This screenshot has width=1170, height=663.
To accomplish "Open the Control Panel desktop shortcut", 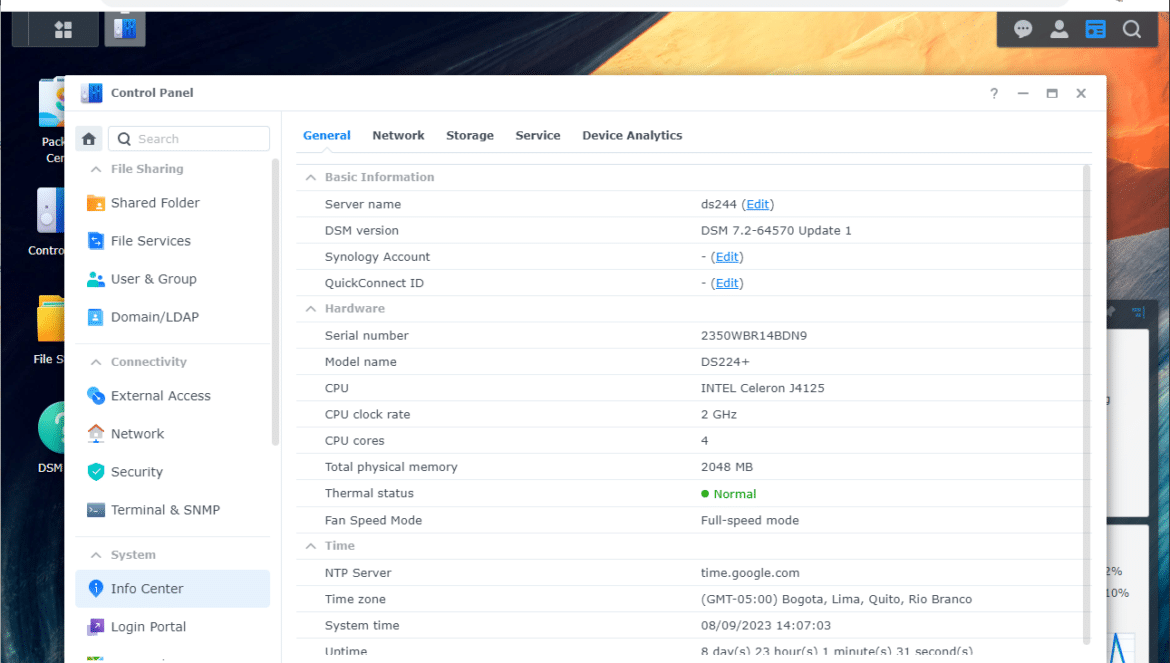I will pyautogui.click(x=51, y=210).
